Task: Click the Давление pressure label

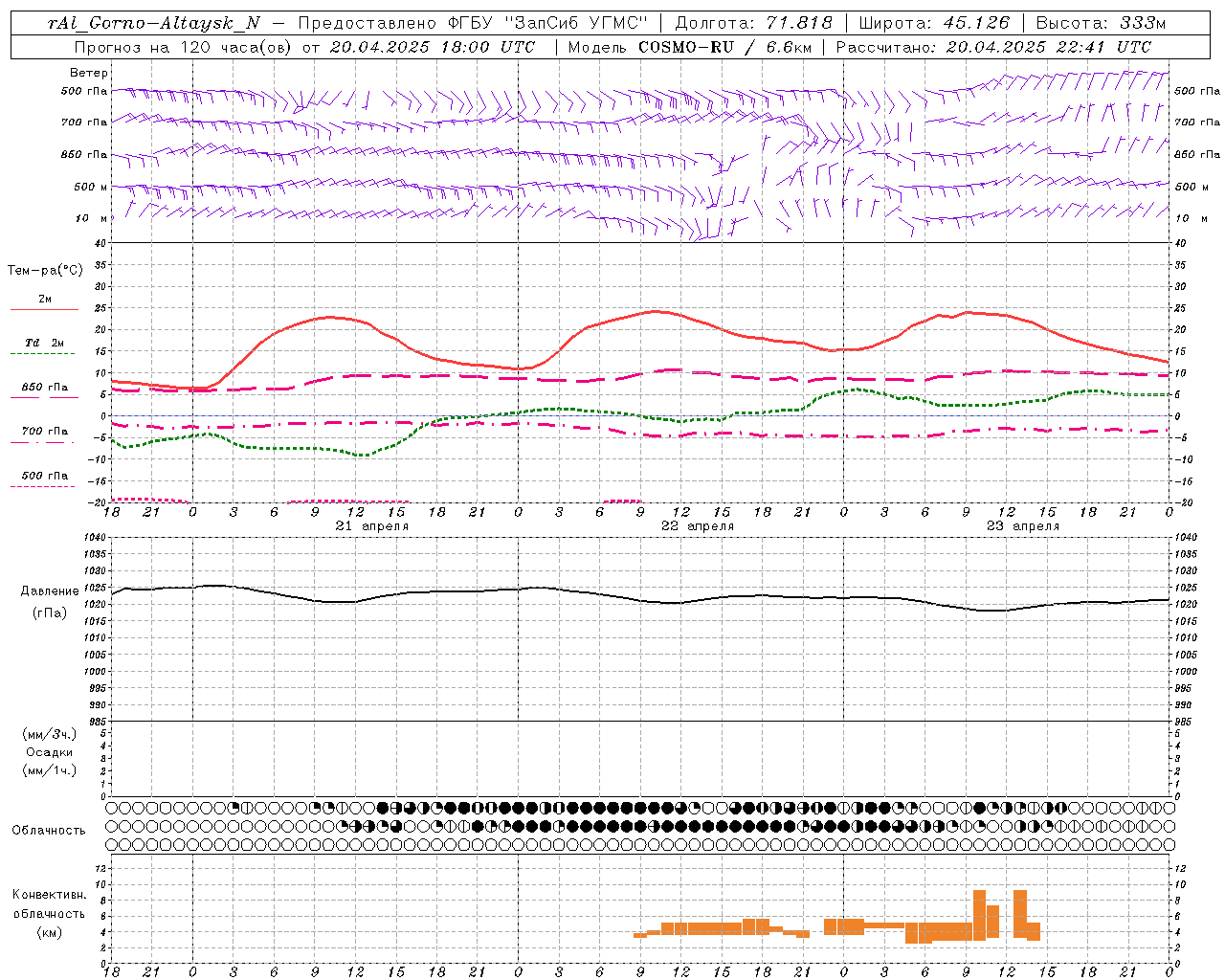Action: click(48, 591)
